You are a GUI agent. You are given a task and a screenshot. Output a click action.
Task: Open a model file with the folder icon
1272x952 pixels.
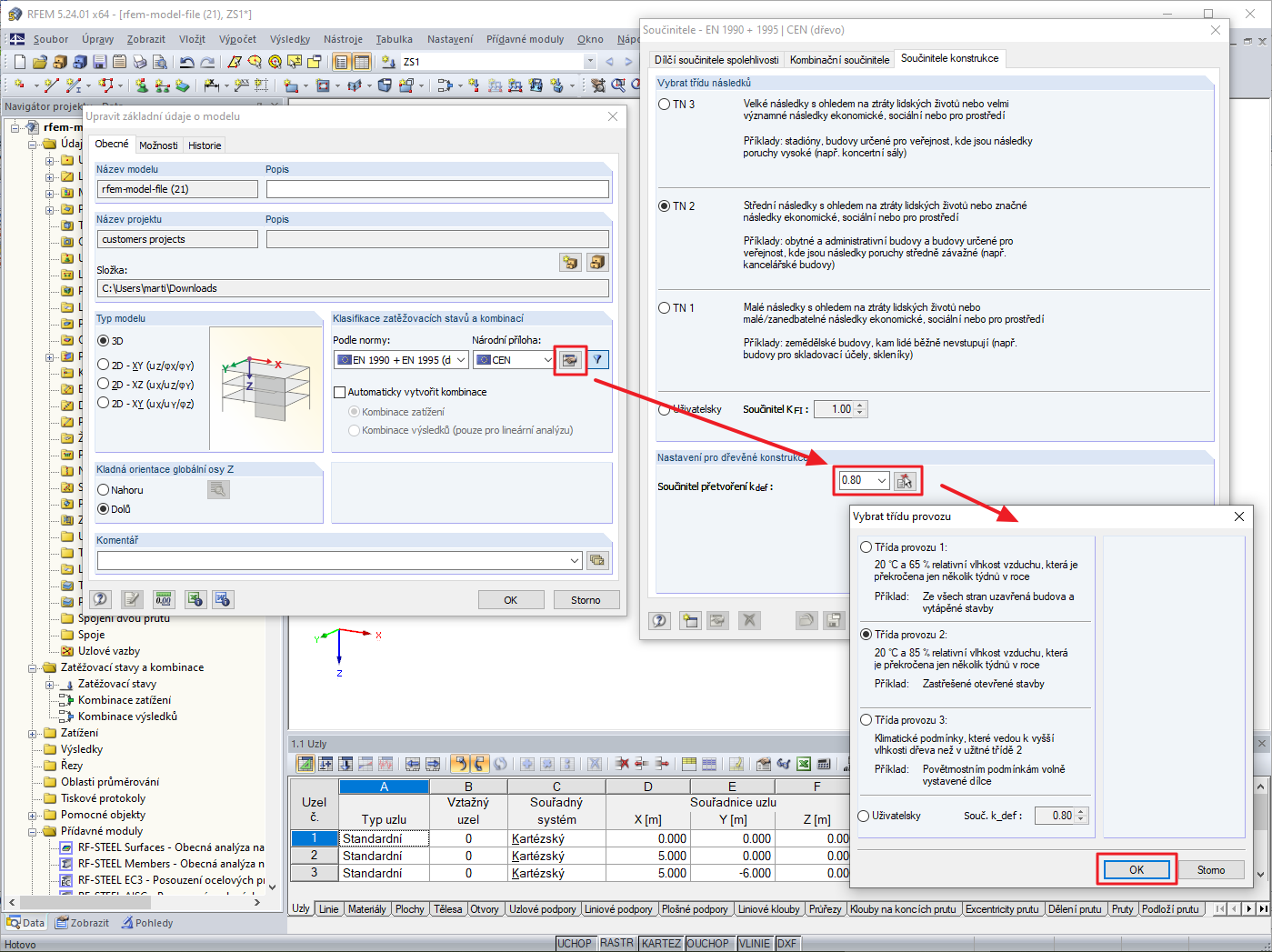point(39,62)
